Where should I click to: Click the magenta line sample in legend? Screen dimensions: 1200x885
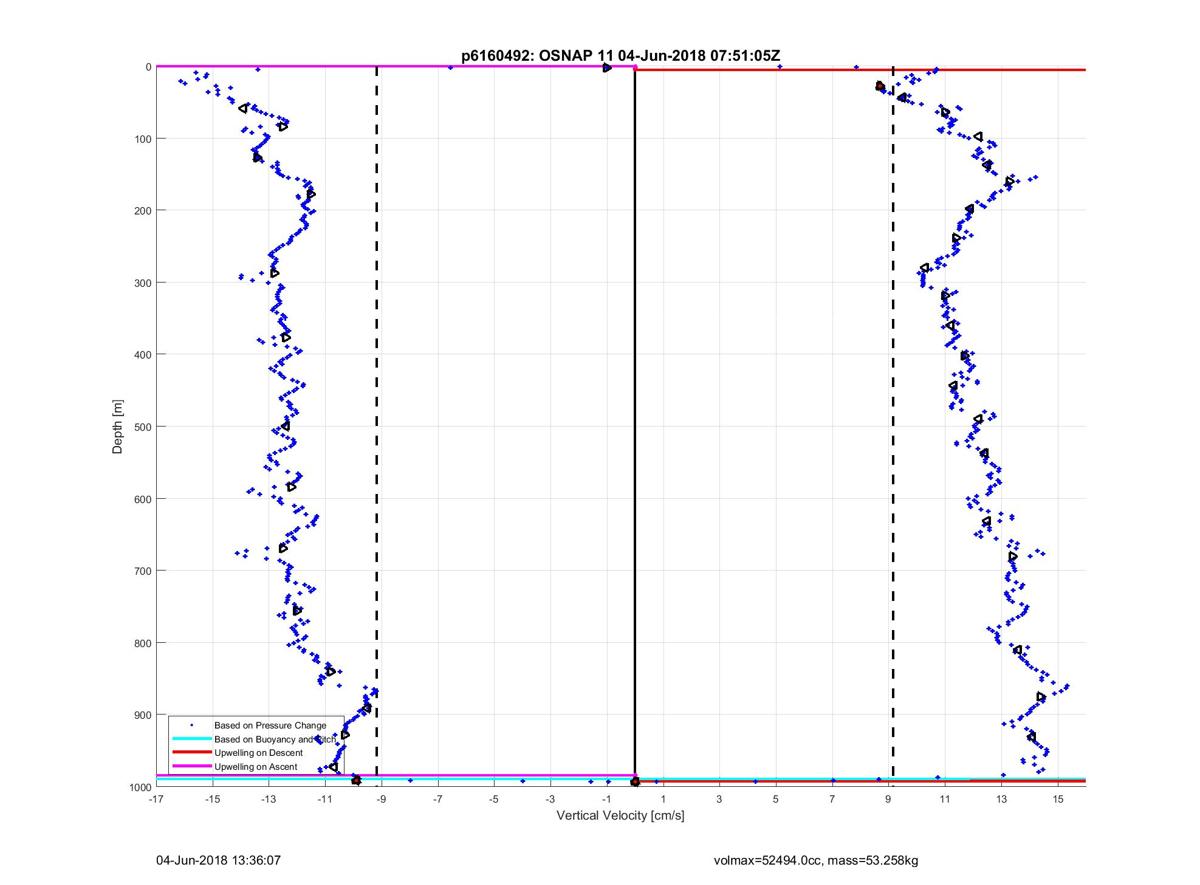(x=191, y=766)
